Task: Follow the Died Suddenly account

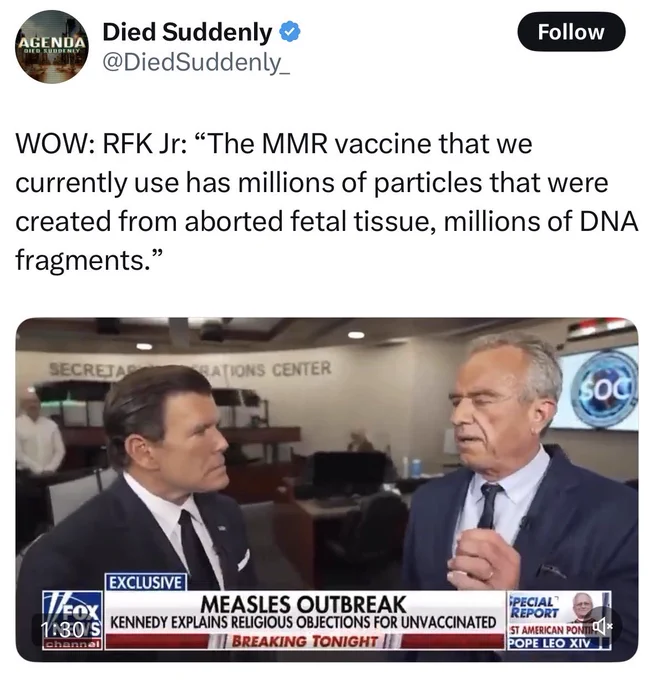Action: click(571, 32)
